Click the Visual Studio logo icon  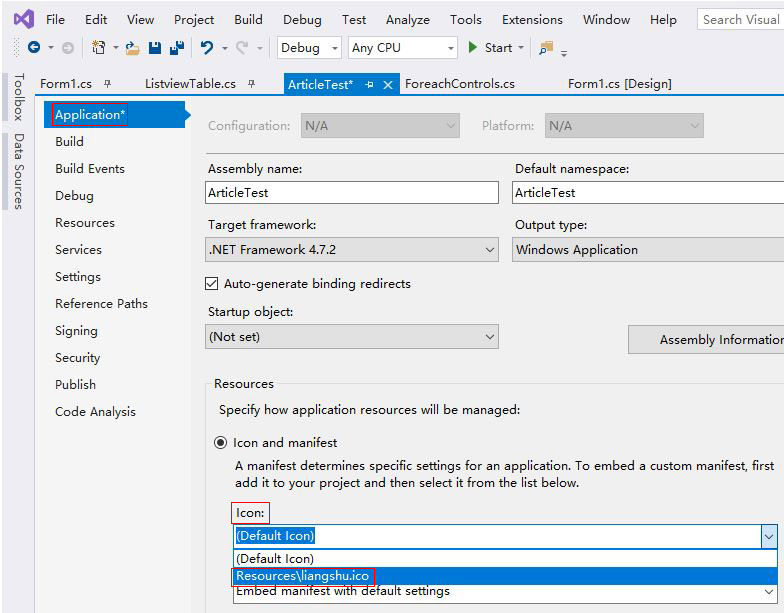(x=24, y=20)
